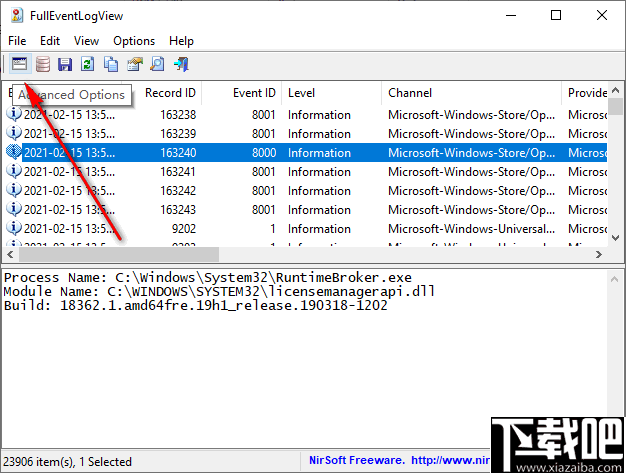Maximize the FullEventLogView window
The width and height of the screenshot is (626, 473).
(556, 16)
